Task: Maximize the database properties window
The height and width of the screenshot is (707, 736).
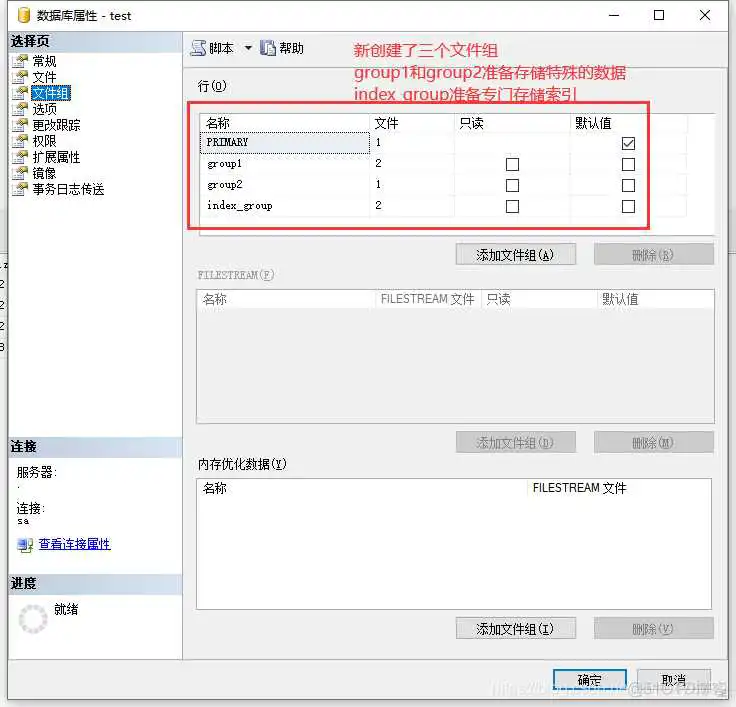Action: pos(659,15)
